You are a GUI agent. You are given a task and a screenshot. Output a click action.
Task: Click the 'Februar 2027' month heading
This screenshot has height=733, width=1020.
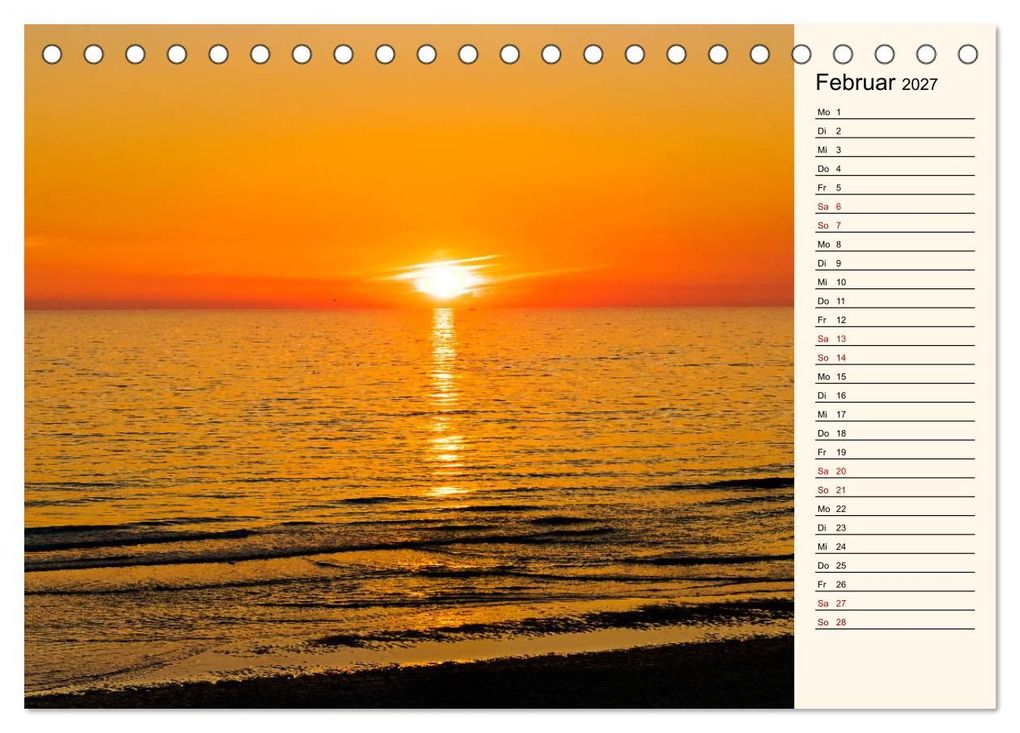tap(876, 83)
